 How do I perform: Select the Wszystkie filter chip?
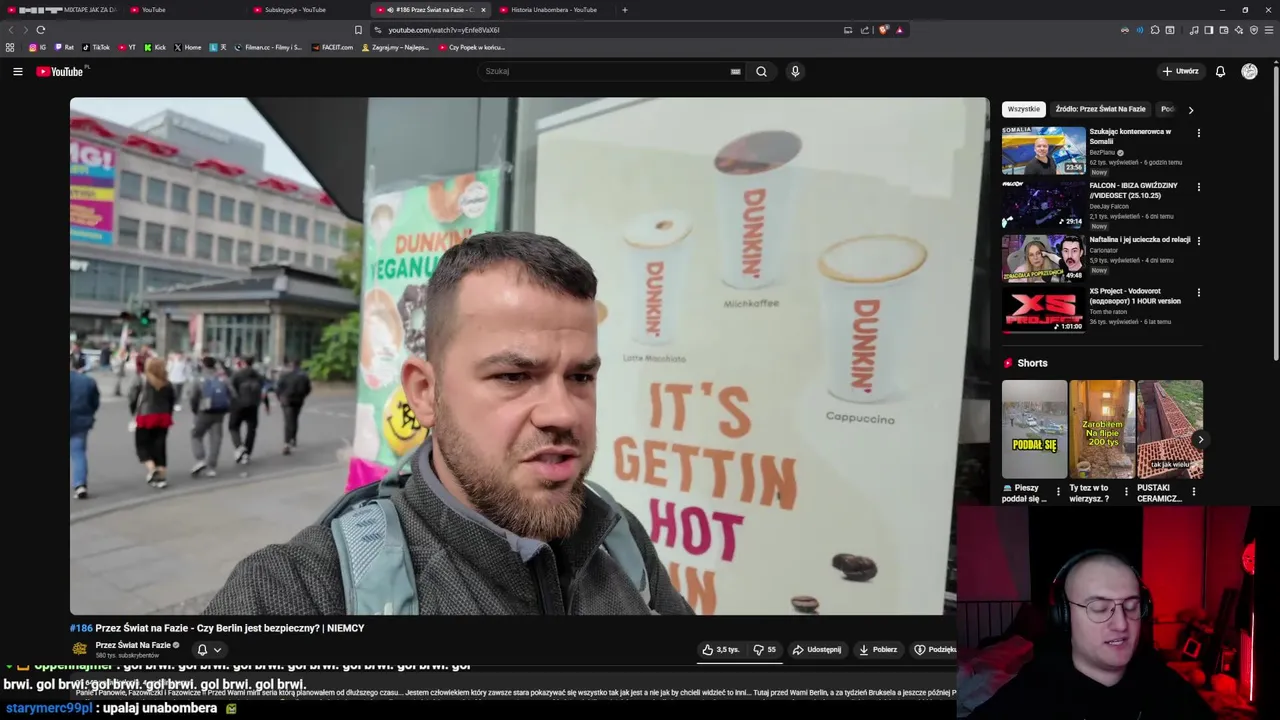[x=1024, y=109]
